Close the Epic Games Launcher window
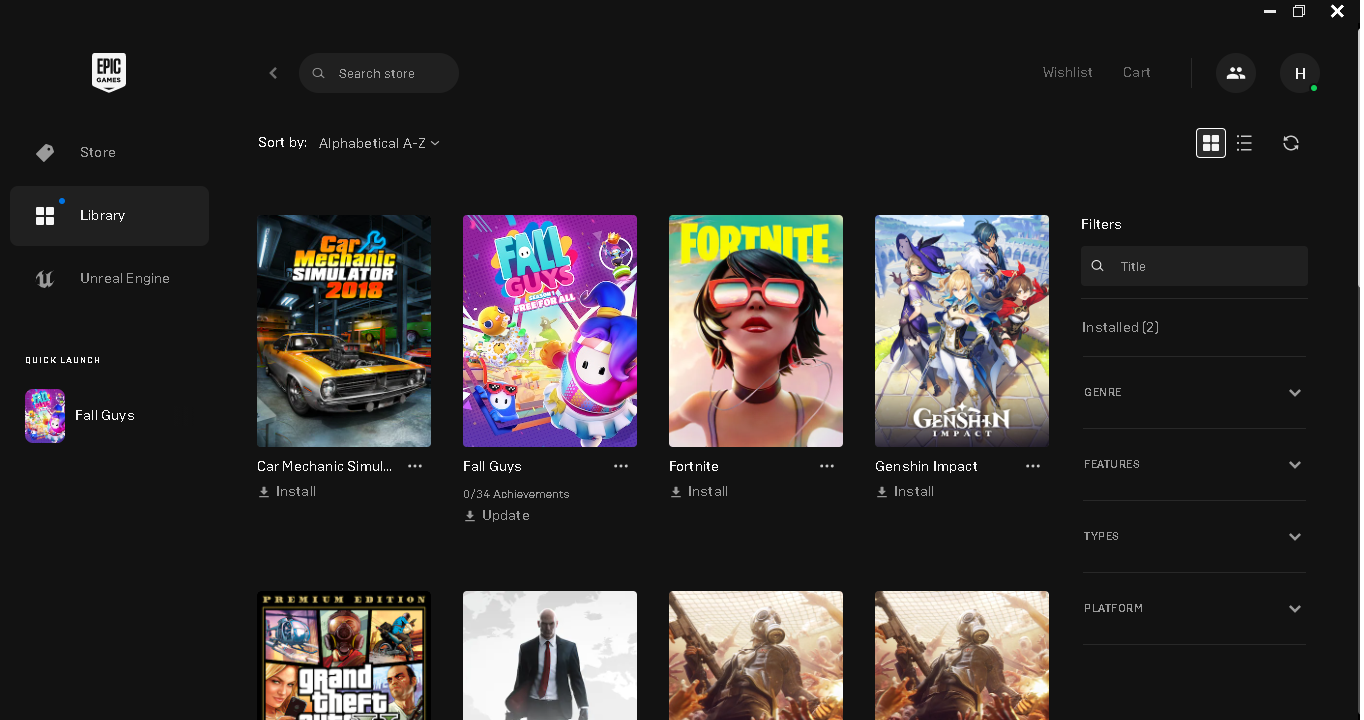The width and height of the screenshot is (1364, 720). pyautogui.click(x=1337, y=12)
